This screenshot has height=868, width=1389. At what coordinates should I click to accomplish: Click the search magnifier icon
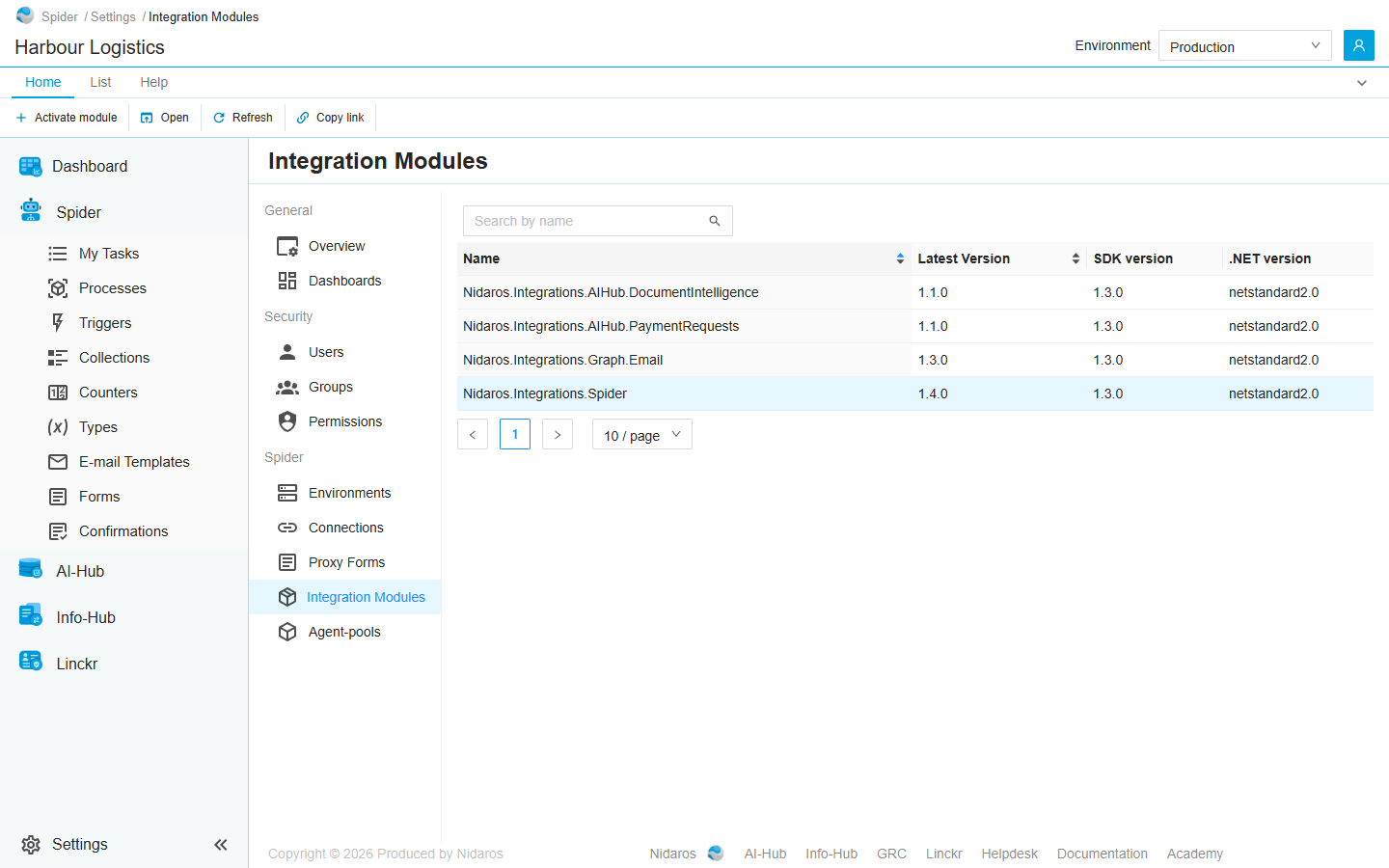tap(715, 221)
